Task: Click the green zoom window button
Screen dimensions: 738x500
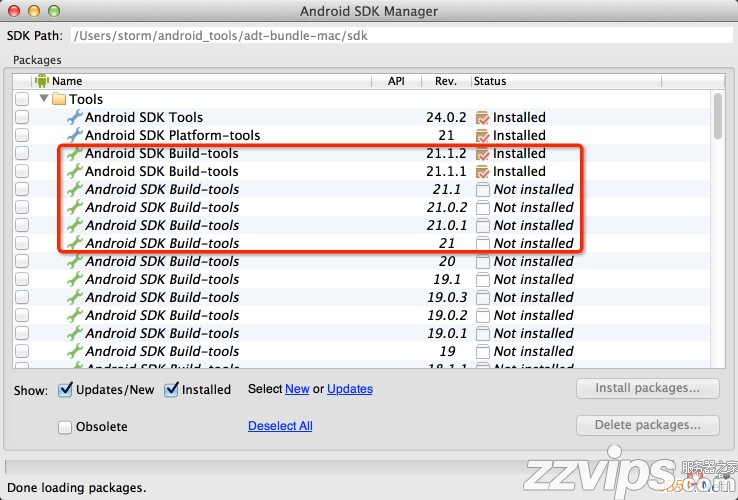Action: 54,11
